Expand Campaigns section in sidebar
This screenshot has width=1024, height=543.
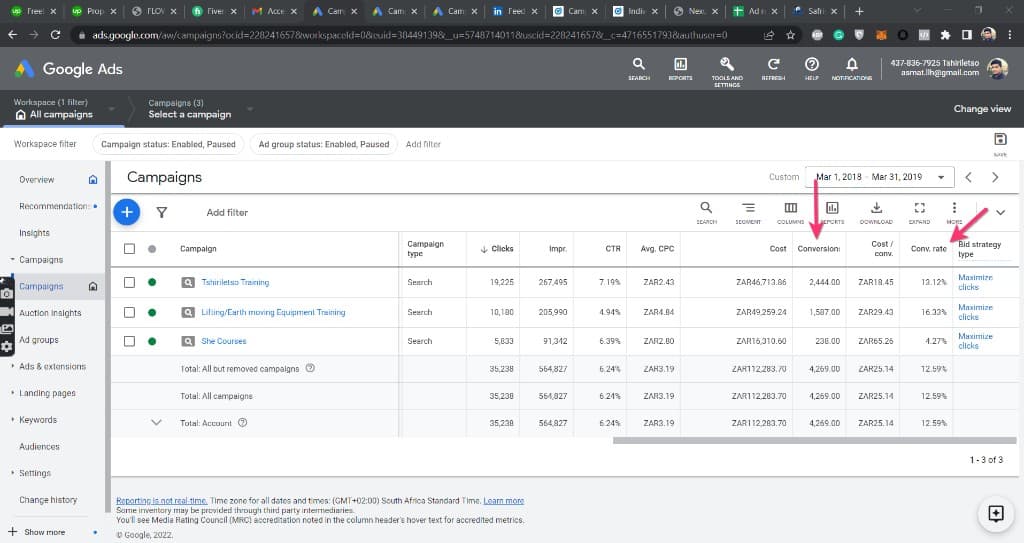pos(12,259)
